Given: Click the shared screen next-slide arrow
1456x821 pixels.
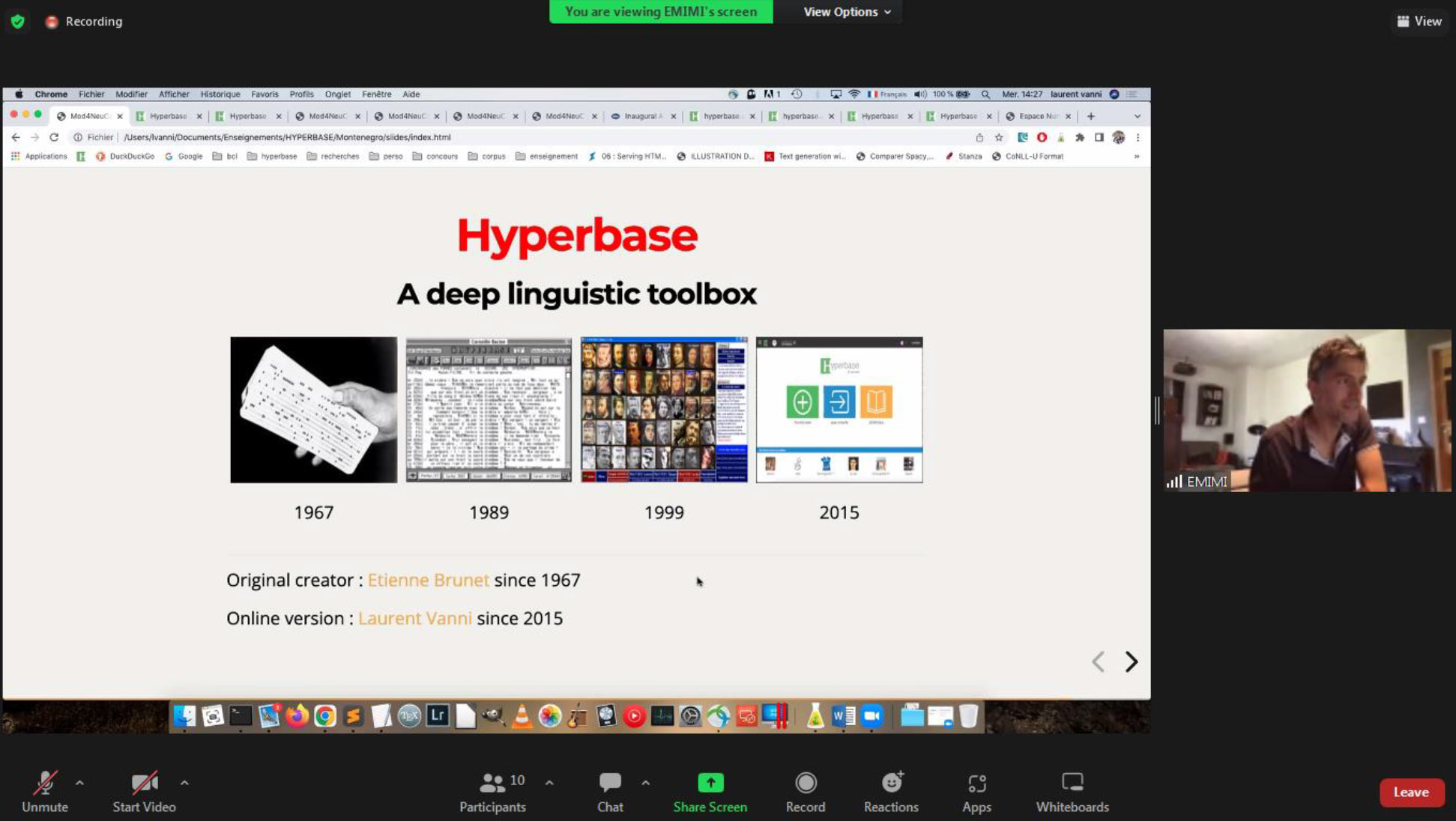Looking at the screenshot, I should click(x=1131, y=661).
